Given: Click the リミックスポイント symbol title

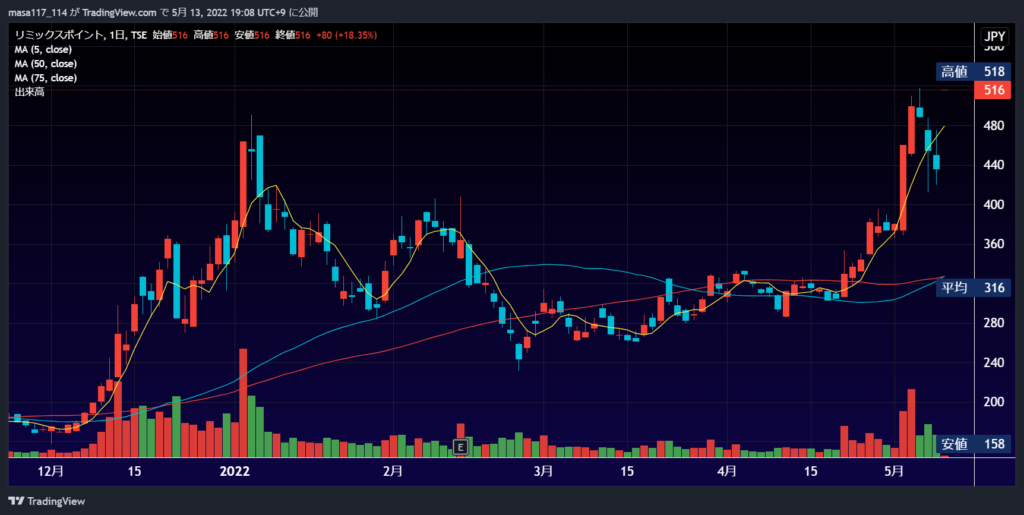Looking at the screenshot, I should tap(58, 36).
